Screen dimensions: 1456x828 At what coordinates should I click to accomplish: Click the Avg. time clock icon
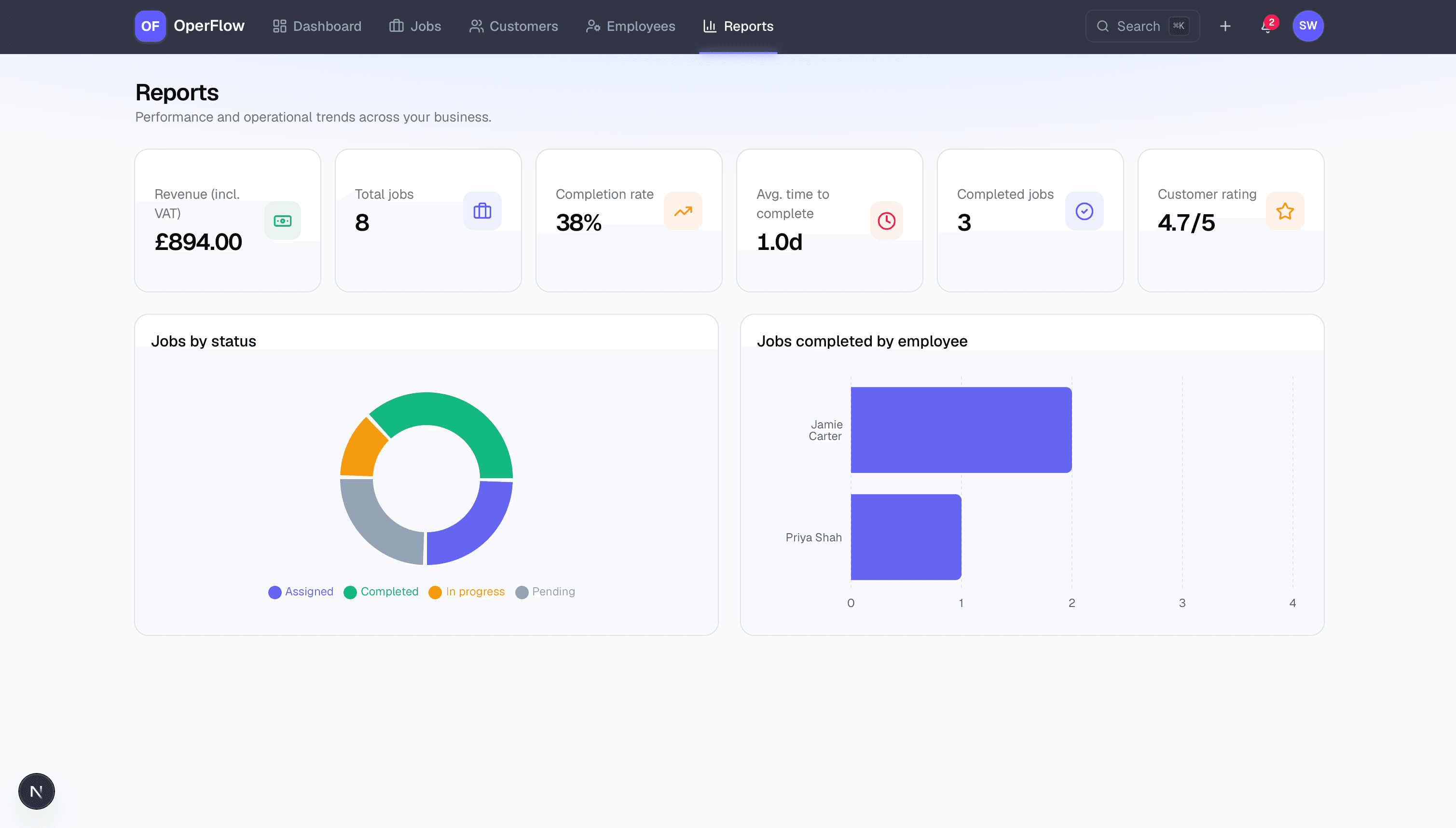[887, 221]
